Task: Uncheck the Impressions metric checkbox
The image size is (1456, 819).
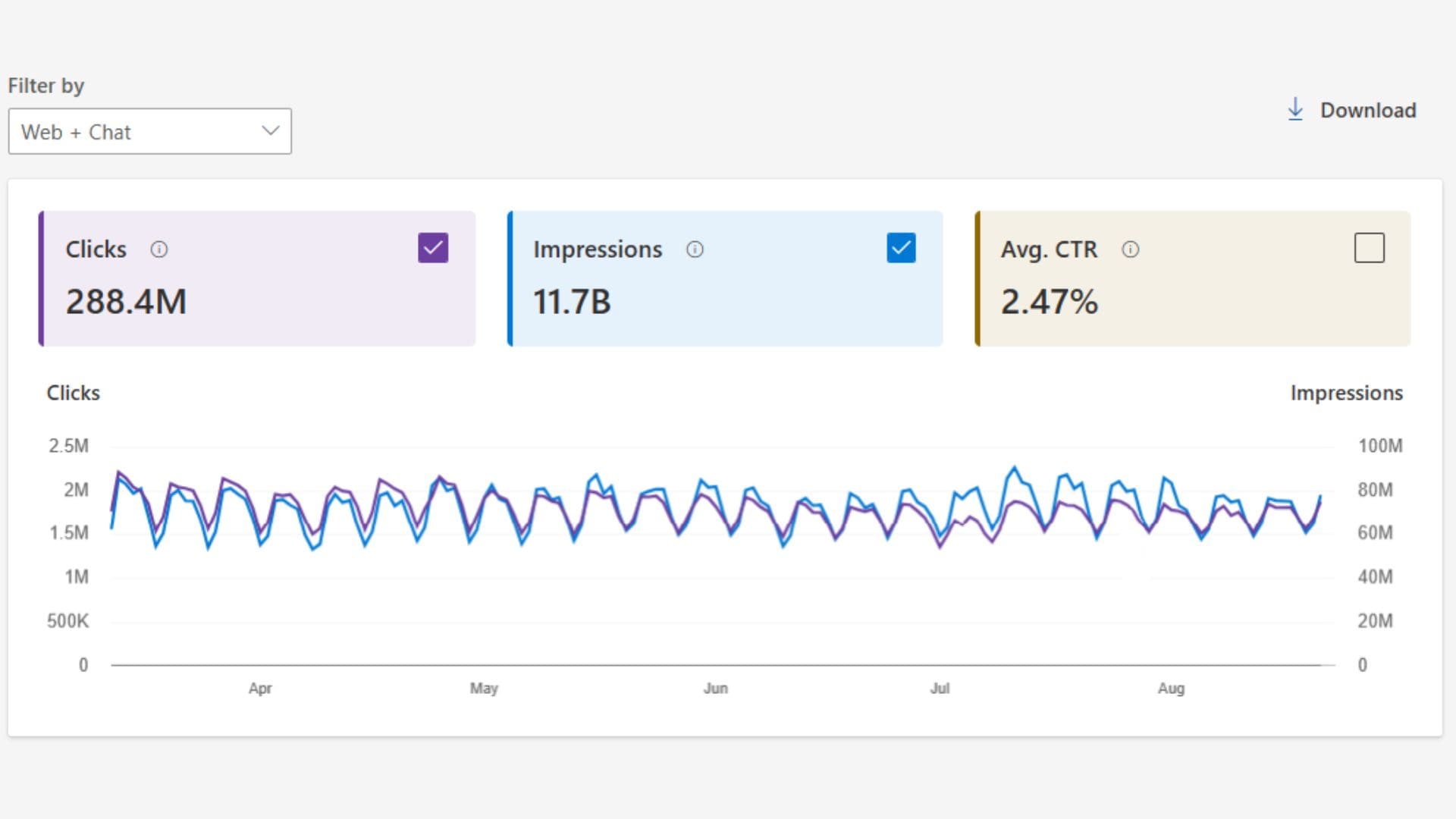Action: click(x=901, y=248)
